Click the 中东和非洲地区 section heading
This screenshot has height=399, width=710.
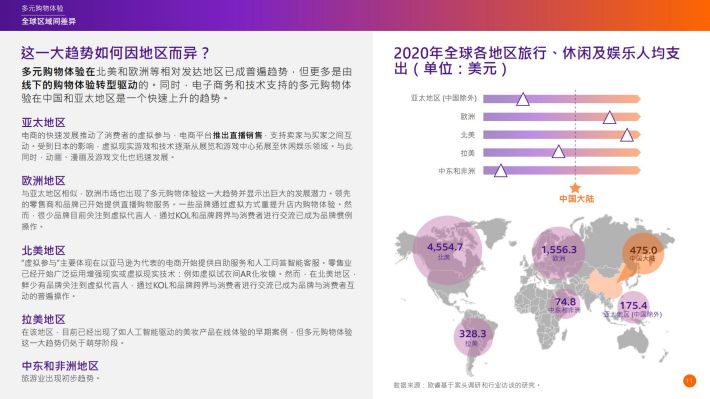(60, 366)
